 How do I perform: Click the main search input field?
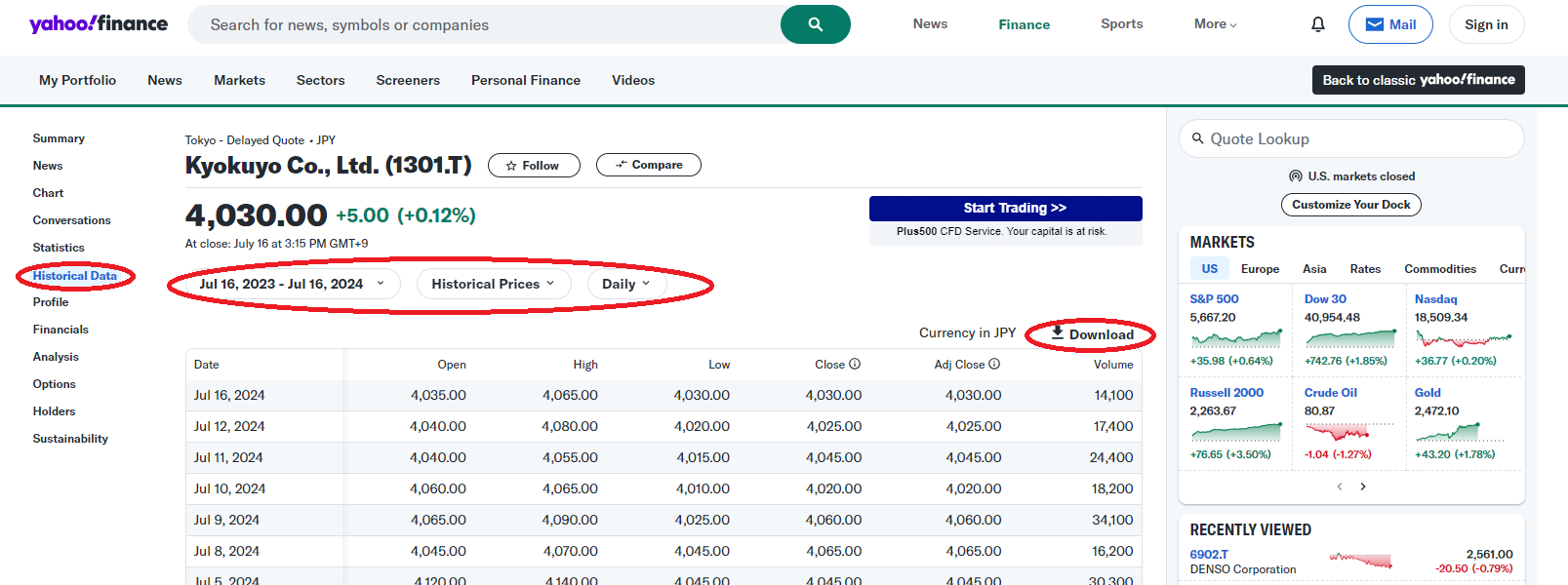(x=484, y=24)
